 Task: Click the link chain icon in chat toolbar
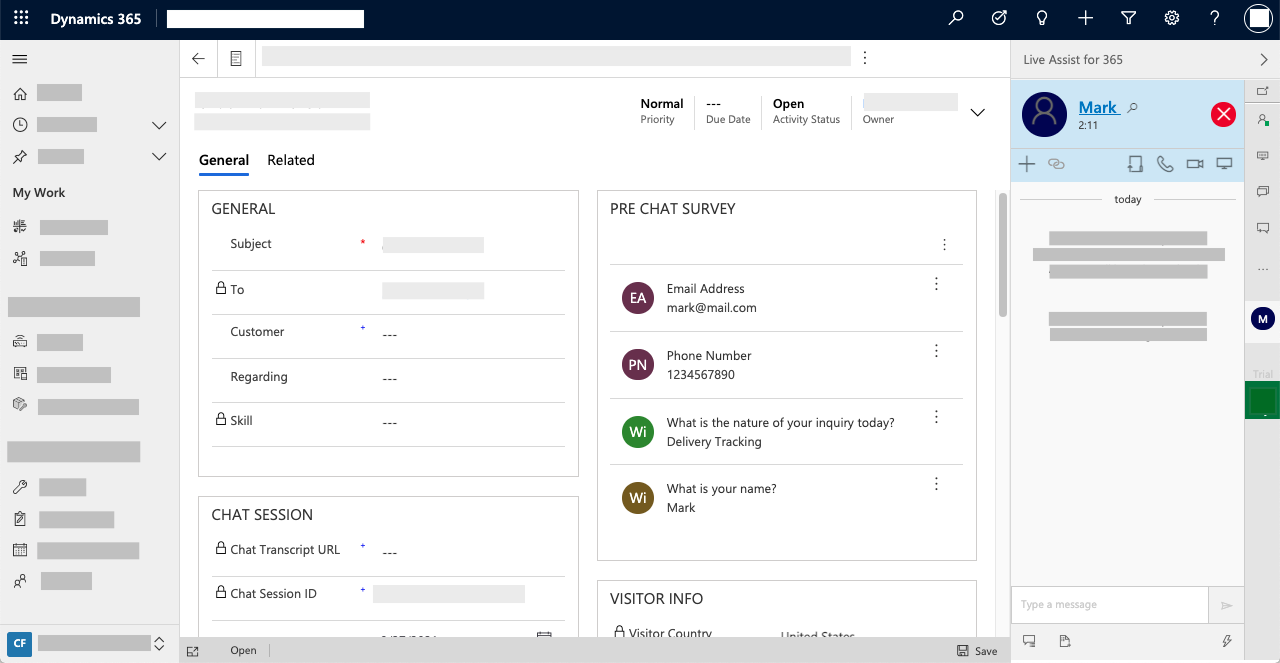[1056, 163]
